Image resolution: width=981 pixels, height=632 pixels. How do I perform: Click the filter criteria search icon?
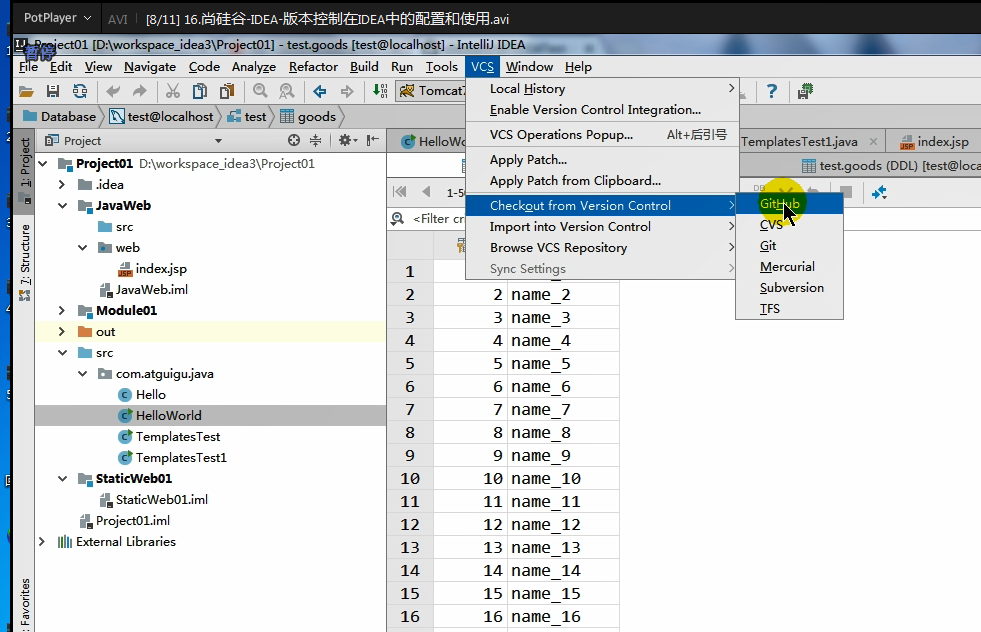click(397, 218)
